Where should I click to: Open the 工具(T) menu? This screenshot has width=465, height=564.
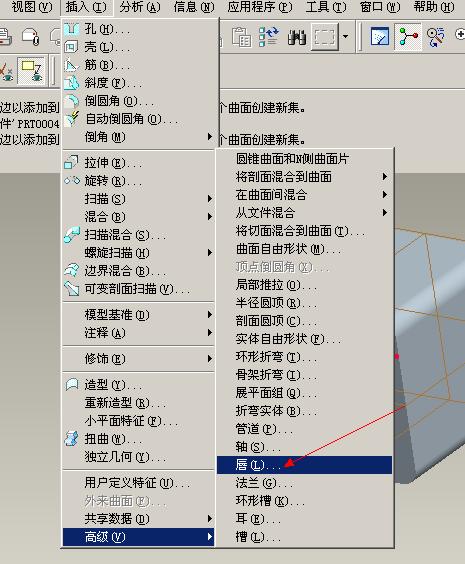[326, 7]
